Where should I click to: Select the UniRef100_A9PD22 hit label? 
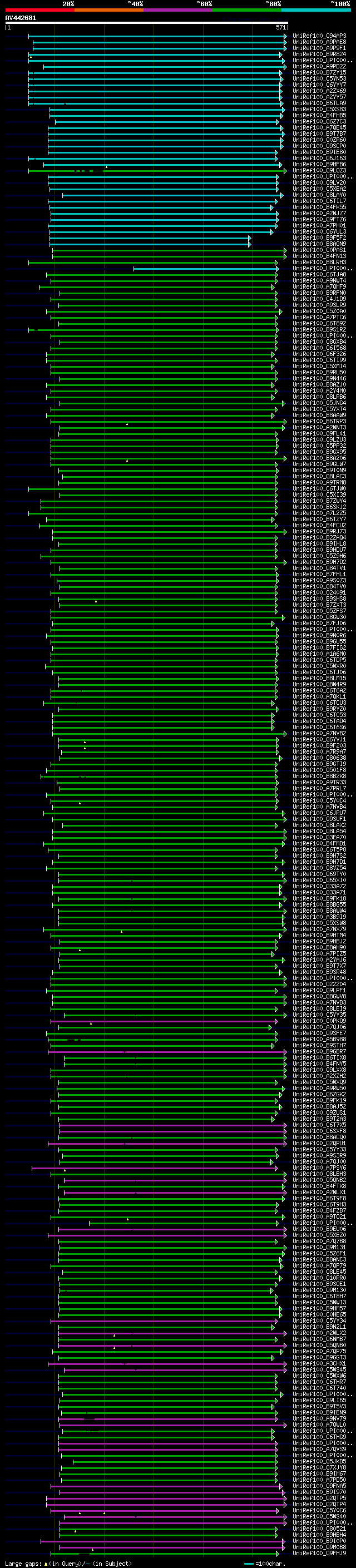pyautogui.click(x=319, y=66)
